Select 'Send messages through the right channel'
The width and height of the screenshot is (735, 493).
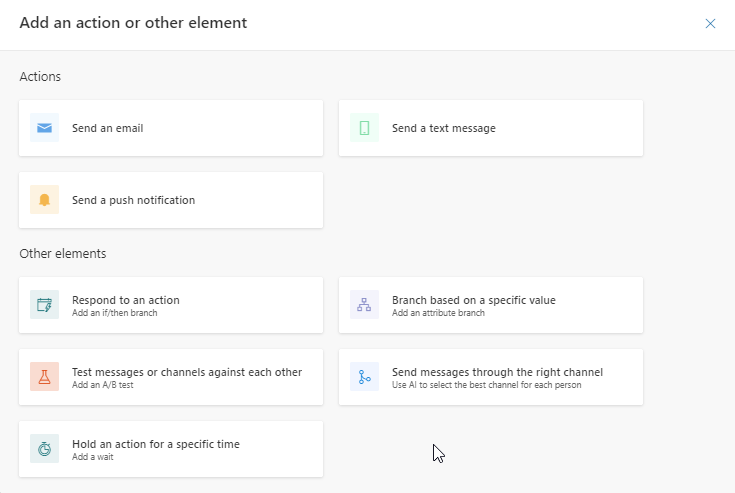[x=497, y=372]
